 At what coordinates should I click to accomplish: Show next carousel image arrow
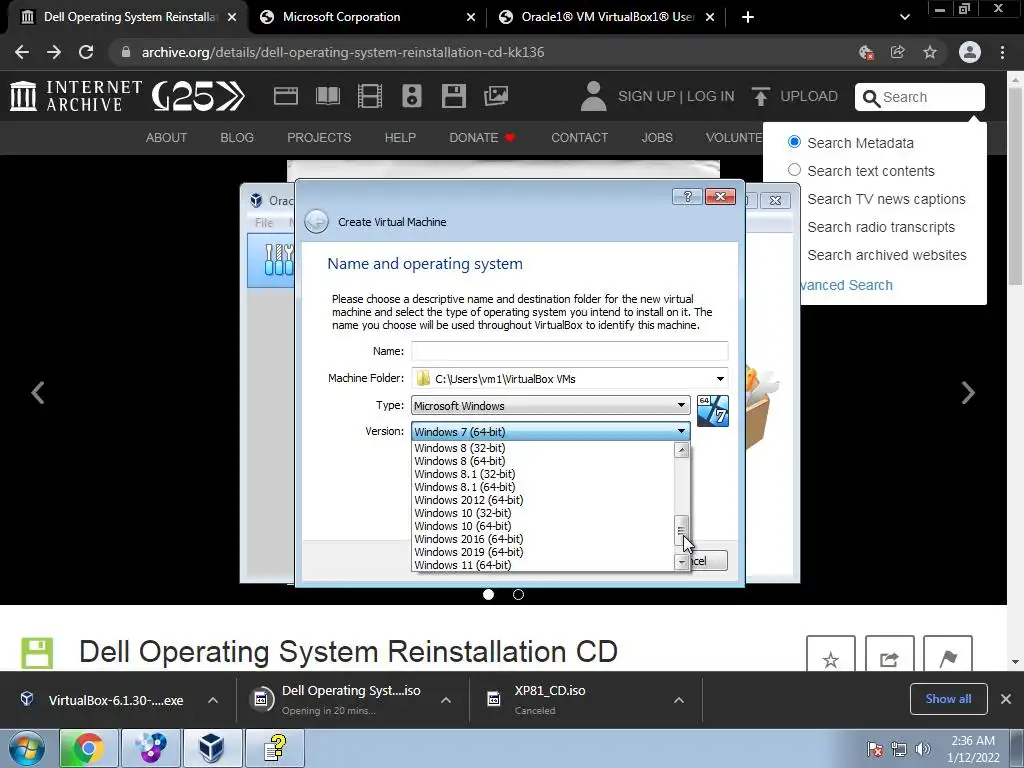point(968,392)
